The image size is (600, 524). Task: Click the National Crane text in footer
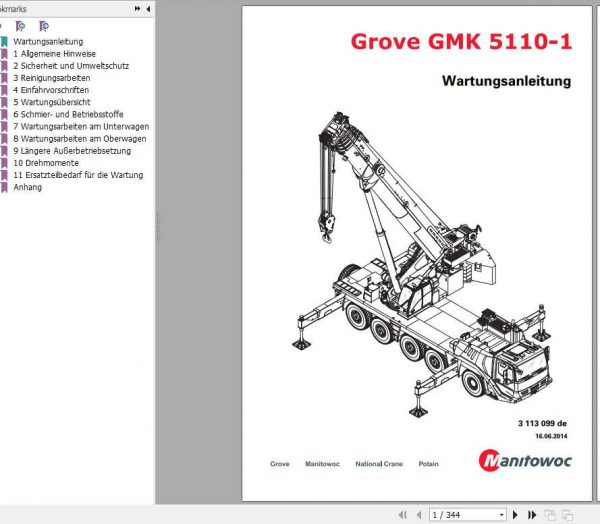(x=379, y=464)
